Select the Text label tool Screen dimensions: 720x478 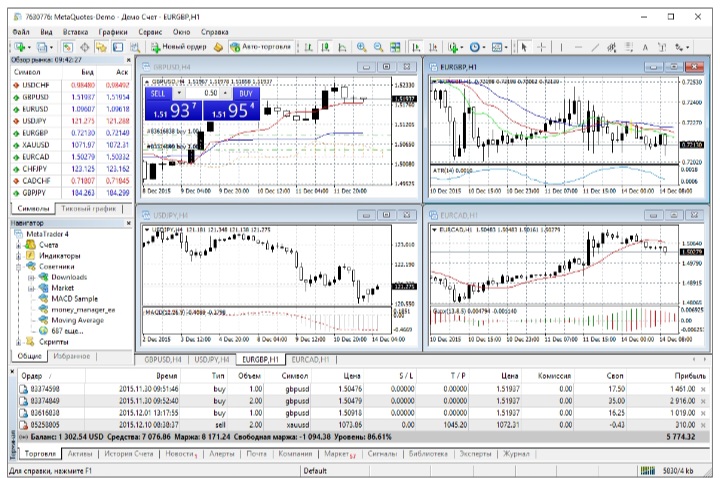pos(662,47)
